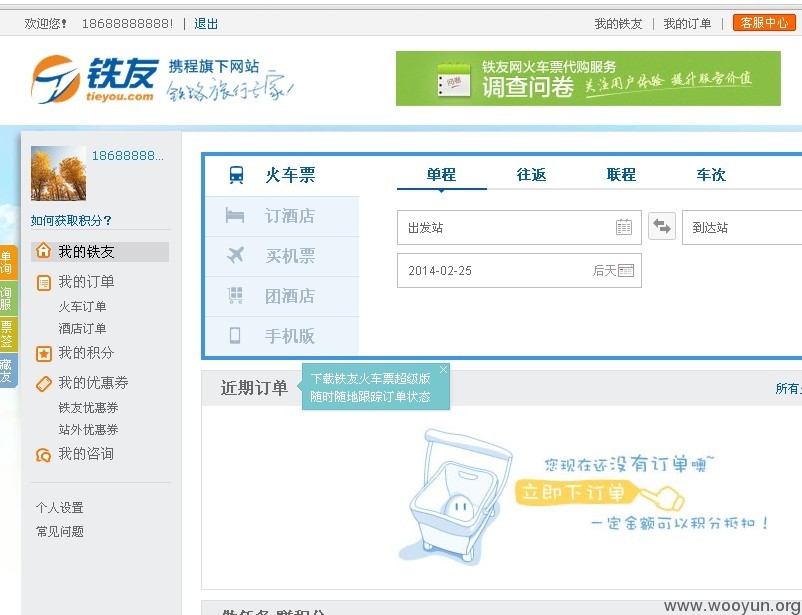Open the date picker calendar icon
This screenshot has width=802, height=615.
pos(626,270)
